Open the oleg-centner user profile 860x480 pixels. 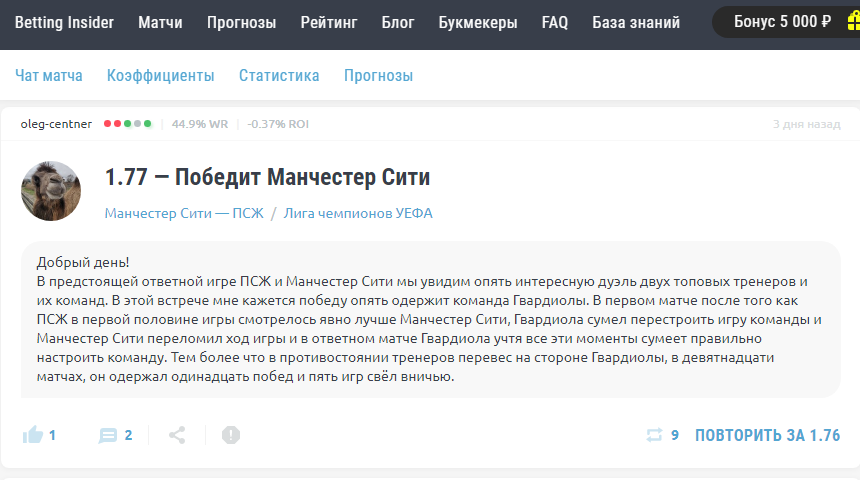(x=56, y=124)
